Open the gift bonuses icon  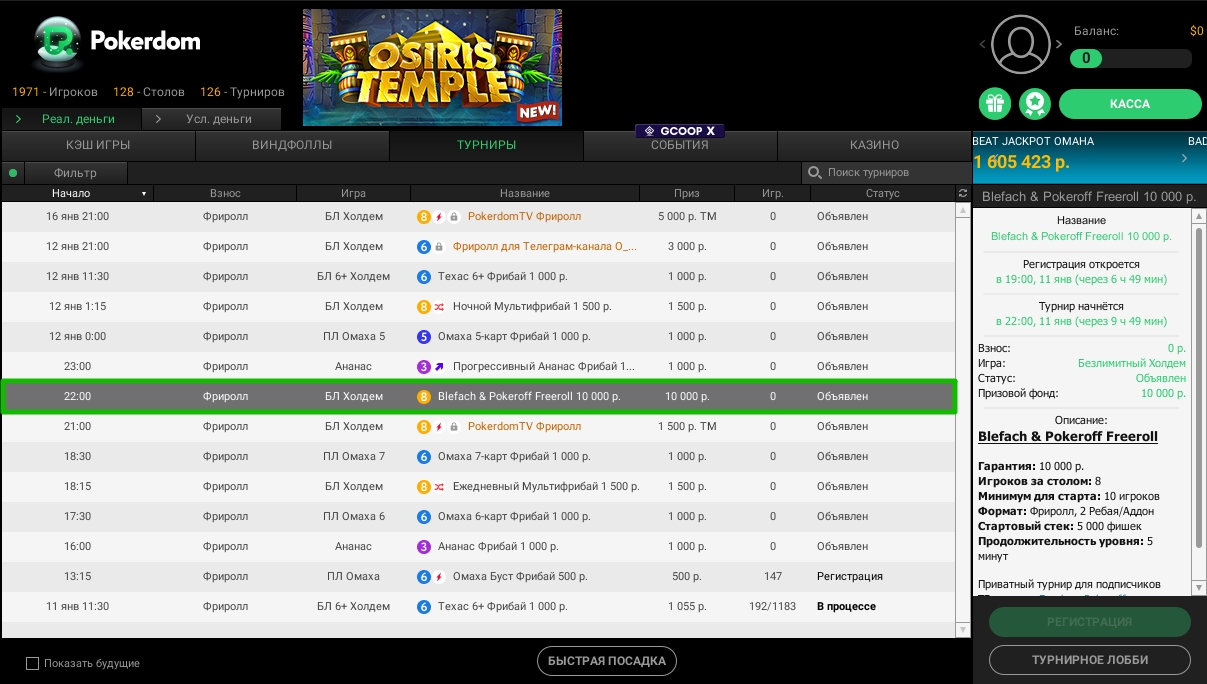pos(994,103)
